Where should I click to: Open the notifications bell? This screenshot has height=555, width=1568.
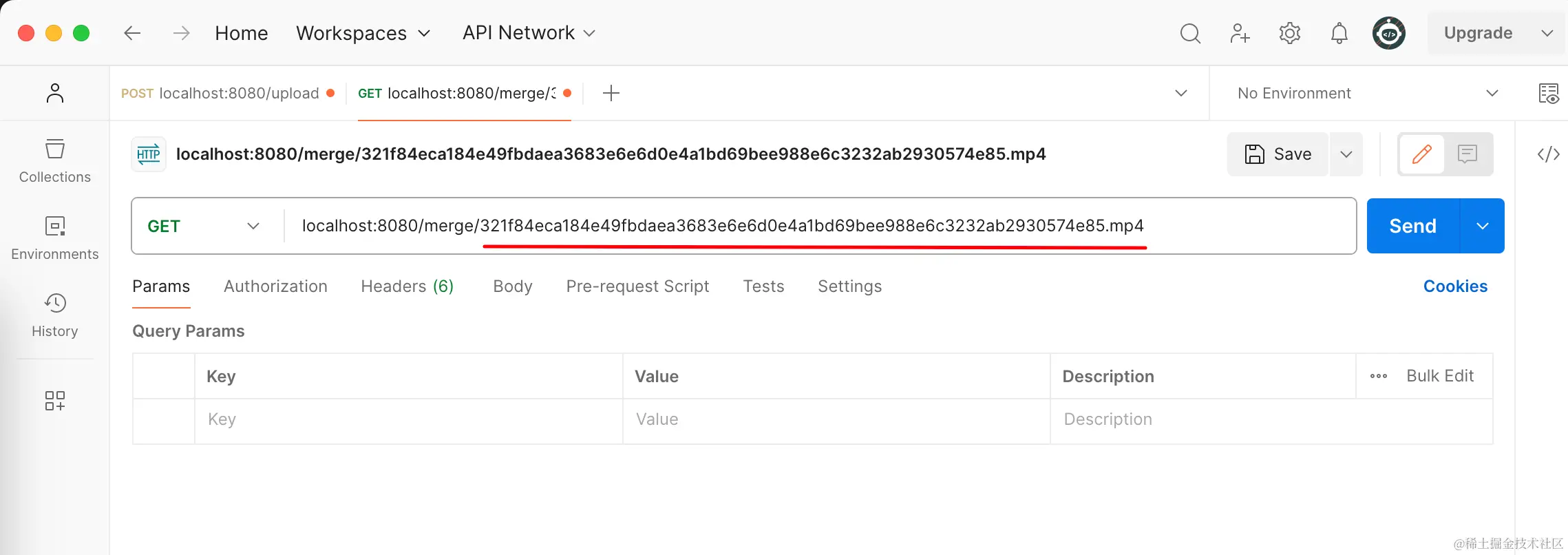(1339, 33)
